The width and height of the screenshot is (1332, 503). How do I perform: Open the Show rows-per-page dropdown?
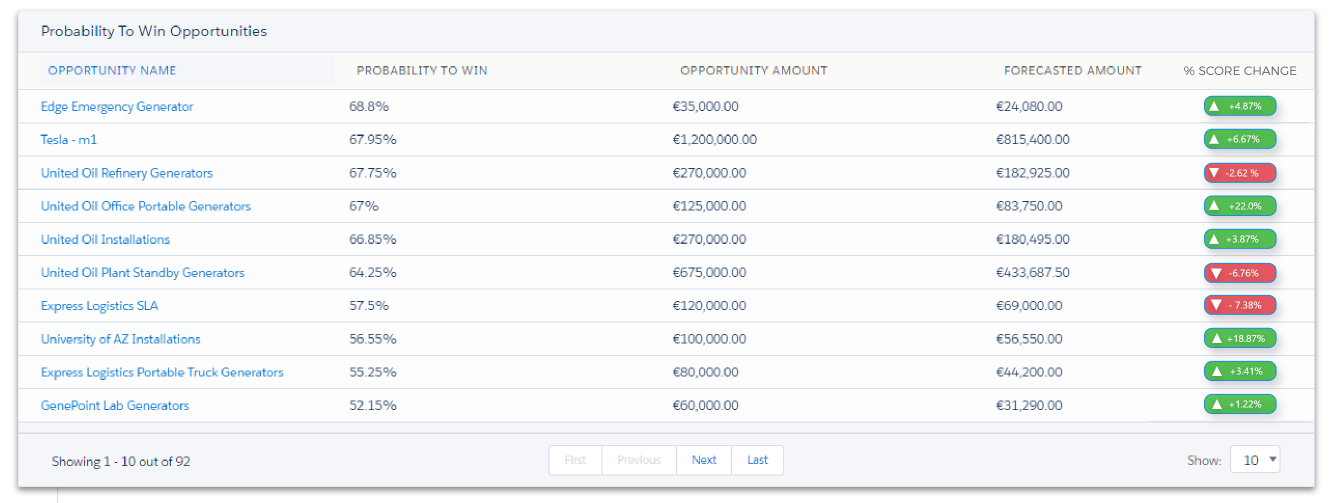click(1255, 460)
